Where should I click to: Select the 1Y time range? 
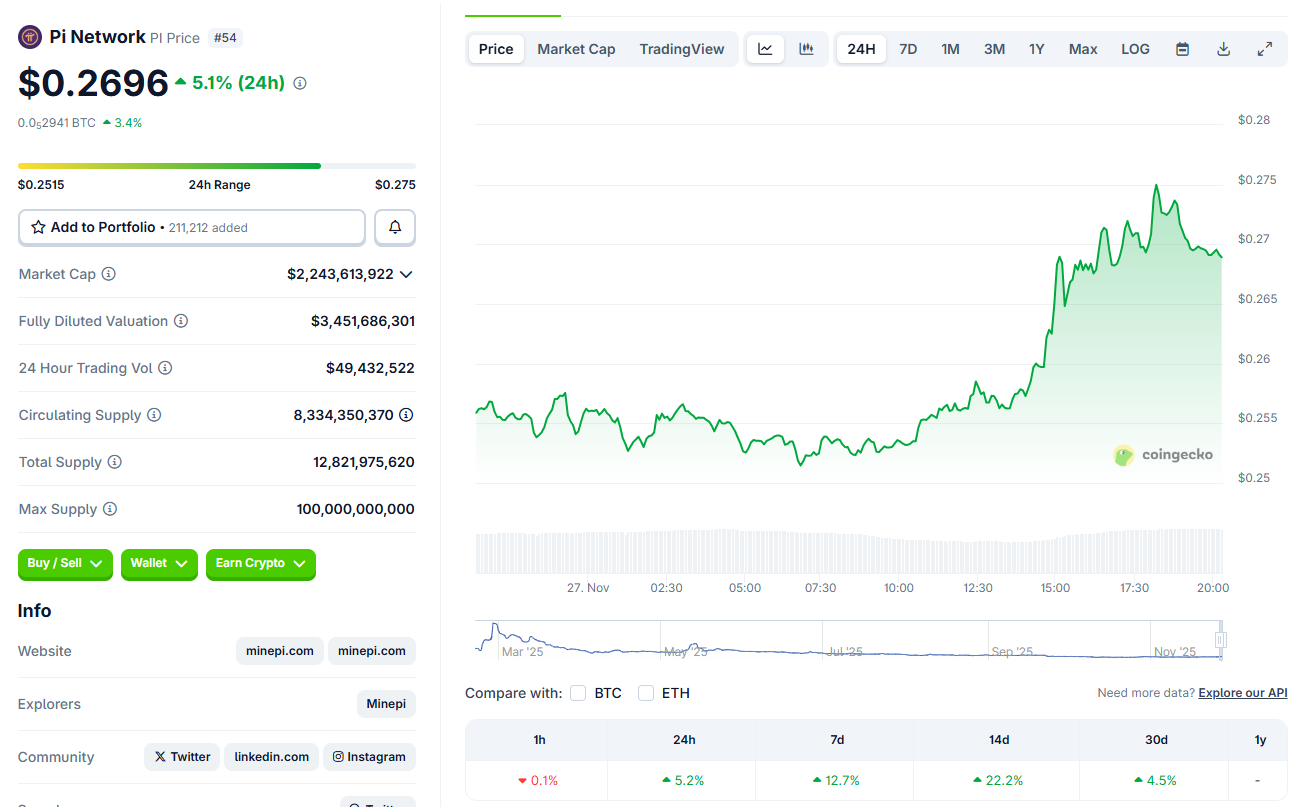click(x=1037, y=49)
